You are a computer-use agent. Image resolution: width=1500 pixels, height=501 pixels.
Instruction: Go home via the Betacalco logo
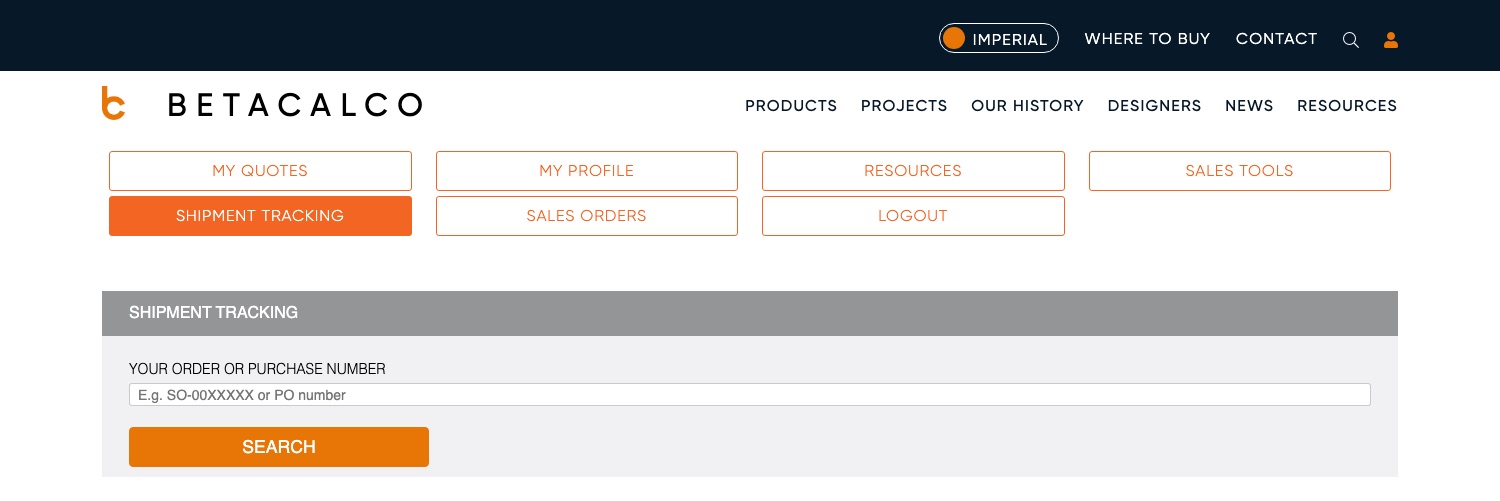[262, 104]
